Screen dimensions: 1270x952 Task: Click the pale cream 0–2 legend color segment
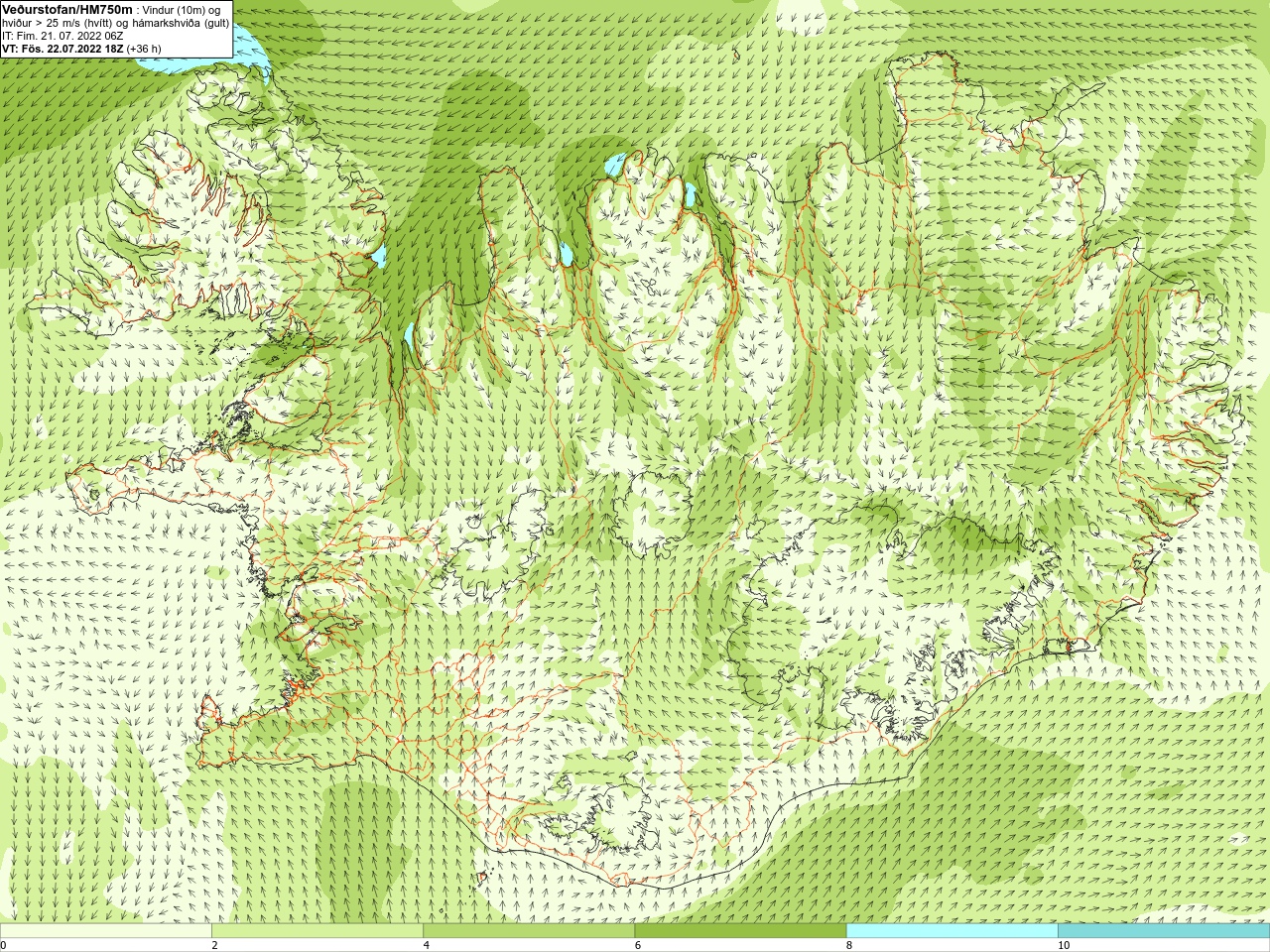pyautogui.click(x=105, y=931)
